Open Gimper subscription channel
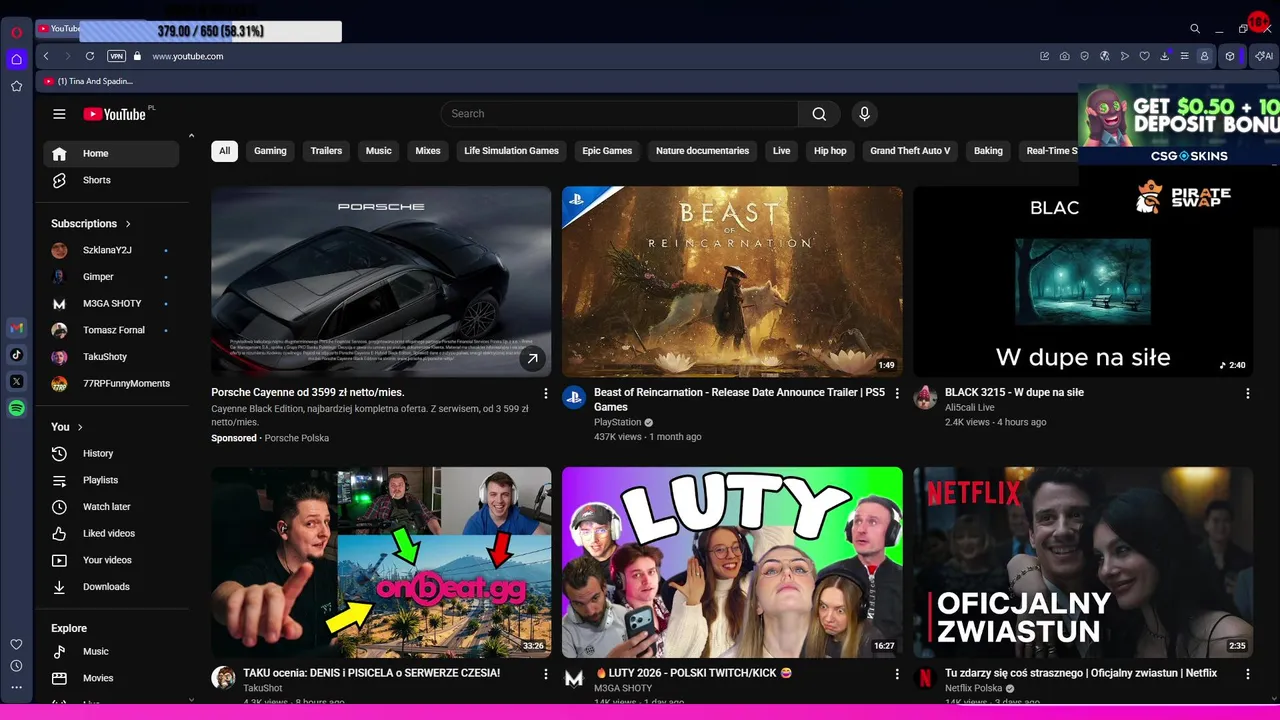The width and height of the screenshot is (1280, 720). click(x=111, y=277)
